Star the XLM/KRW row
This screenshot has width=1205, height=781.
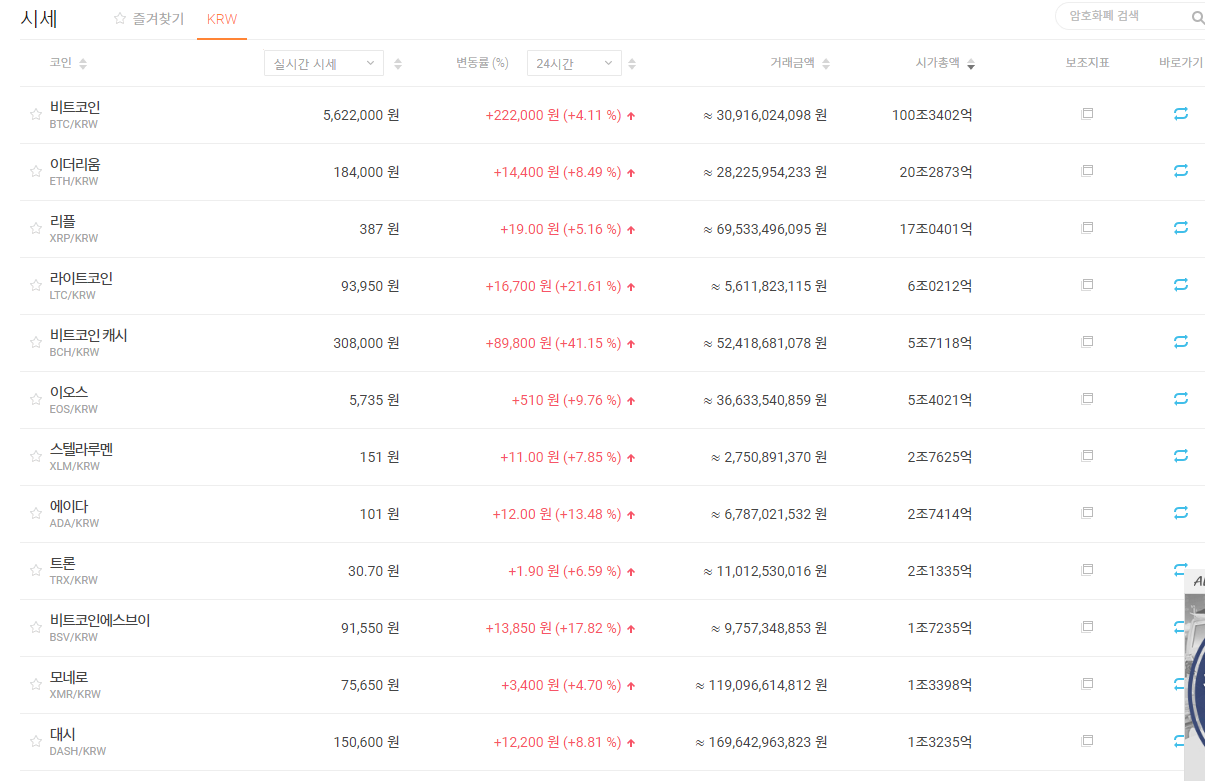pyautogui.click(x=36, y=457)
